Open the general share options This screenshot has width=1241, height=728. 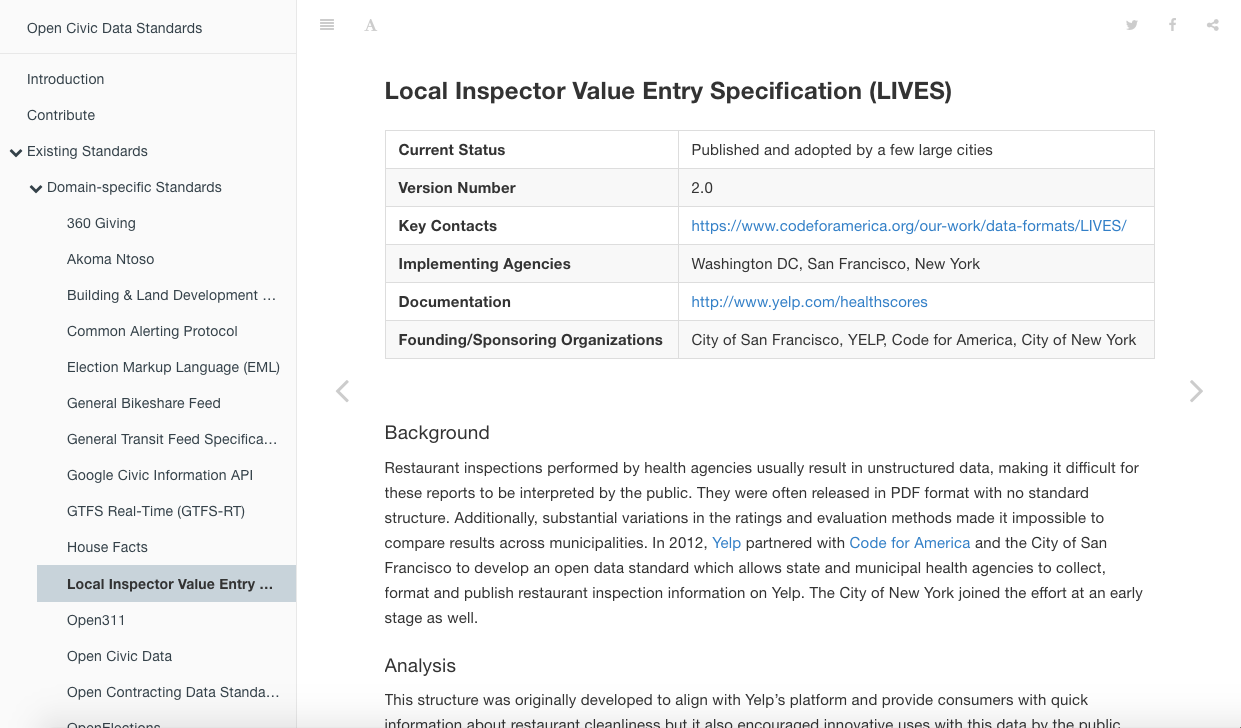(x=1213, y=24)
